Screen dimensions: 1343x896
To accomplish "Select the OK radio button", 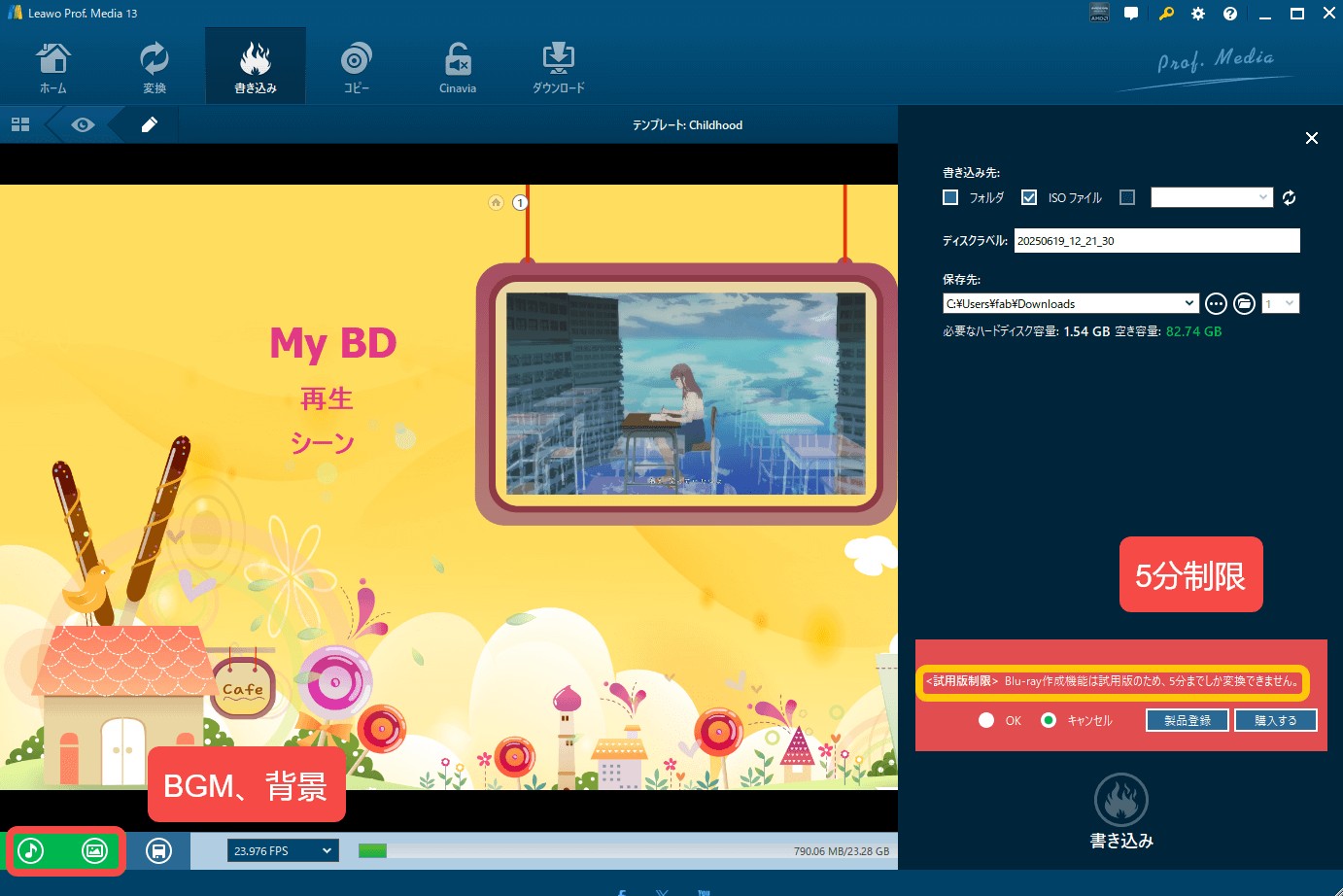I will pyautogui.click(x=986, y=720).
